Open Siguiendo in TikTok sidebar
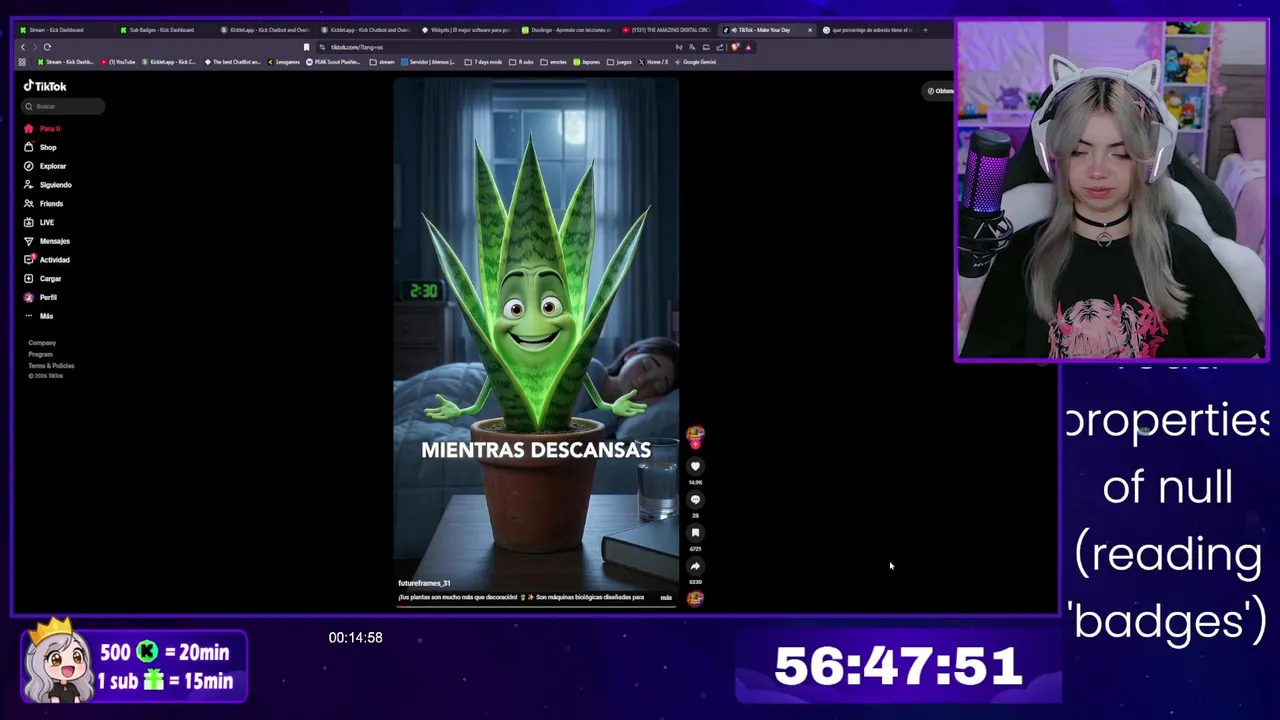Screen dimensions: 1280x720 coord(48,185)
